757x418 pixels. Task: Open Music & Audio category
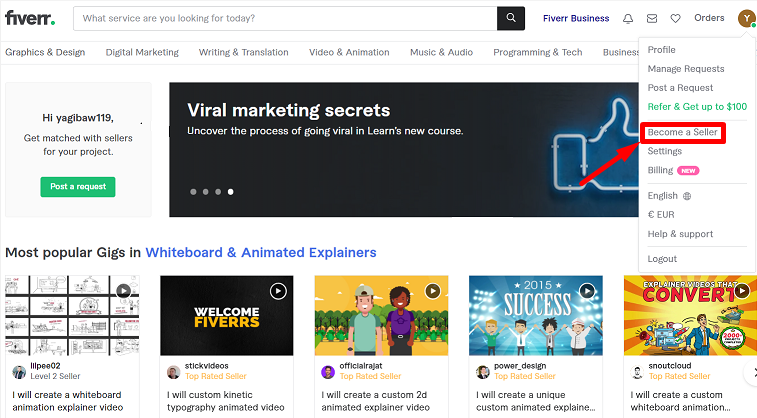(x=441, y=52)
